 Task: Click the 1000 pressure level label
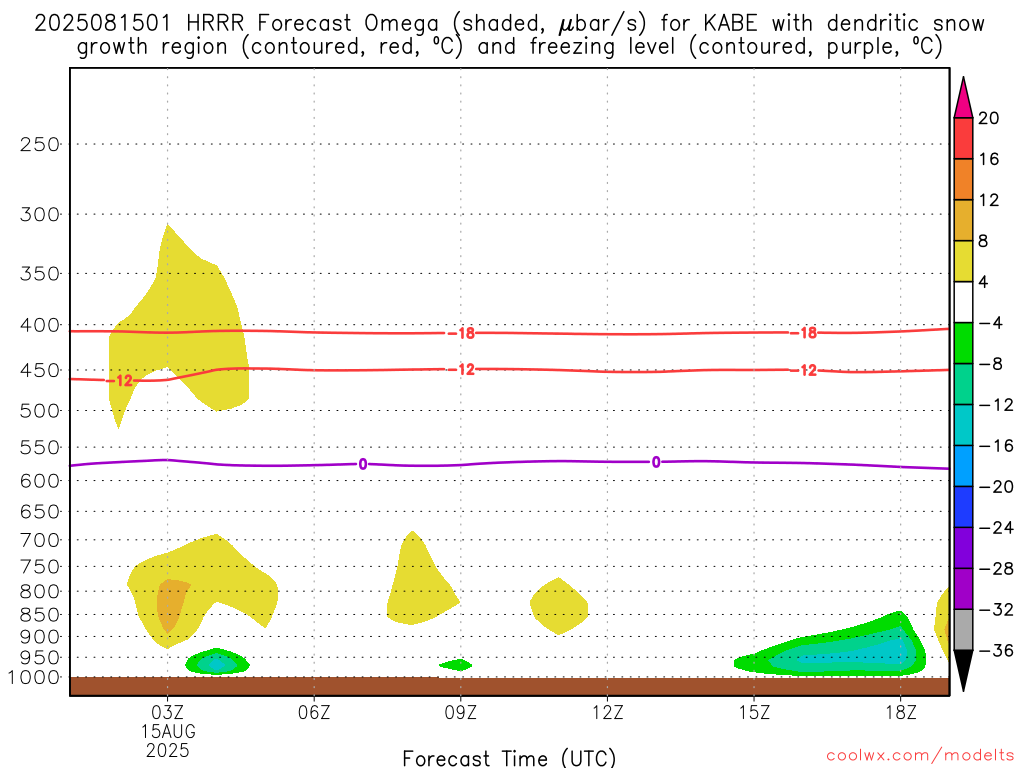point(35,677)
